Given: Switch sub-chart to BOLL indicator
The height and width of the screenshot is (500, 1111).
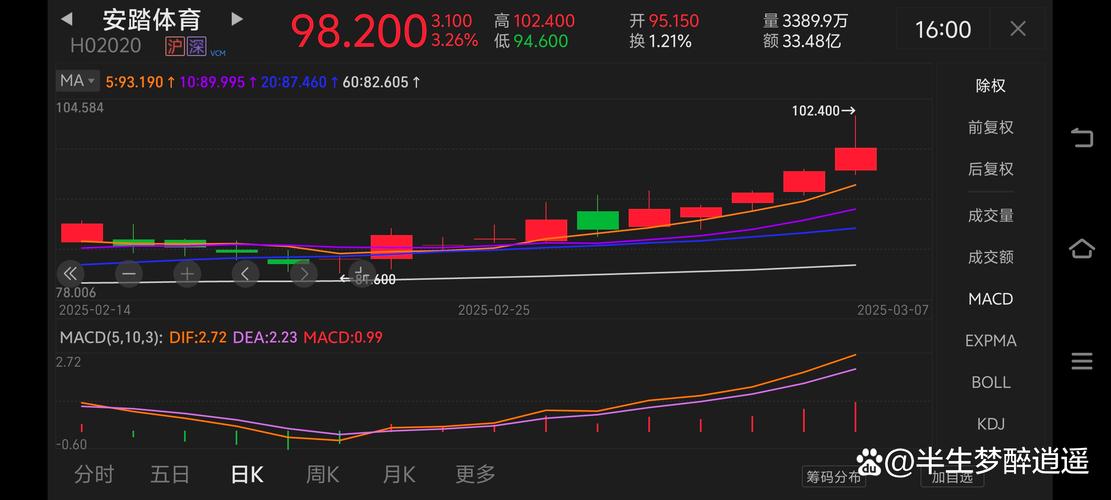Looking at the screenshot, I should pyautogui.click(x=991, y=382).
